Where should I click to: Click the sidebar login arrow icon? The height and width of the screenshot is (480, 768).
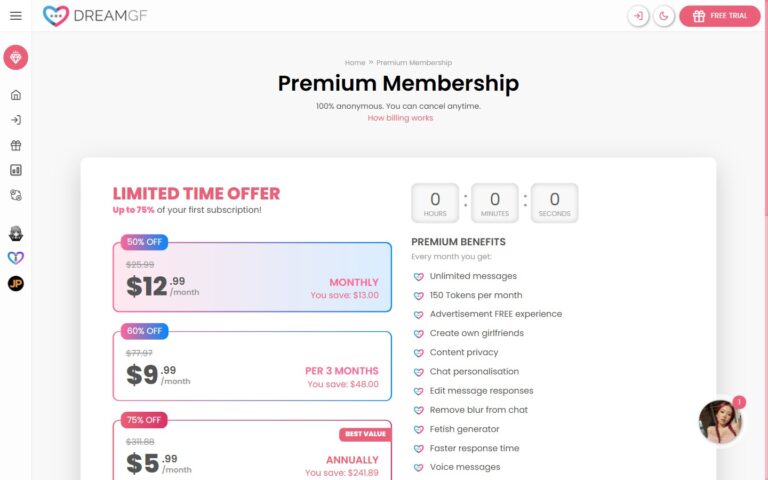[15, 120]
